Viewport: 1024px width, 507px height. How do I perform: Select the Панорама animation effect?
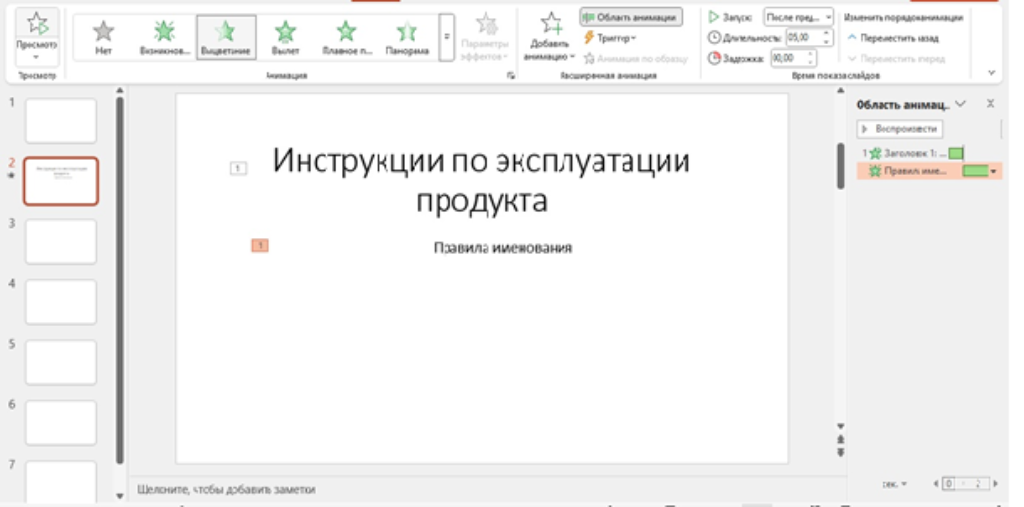(406, 37)
